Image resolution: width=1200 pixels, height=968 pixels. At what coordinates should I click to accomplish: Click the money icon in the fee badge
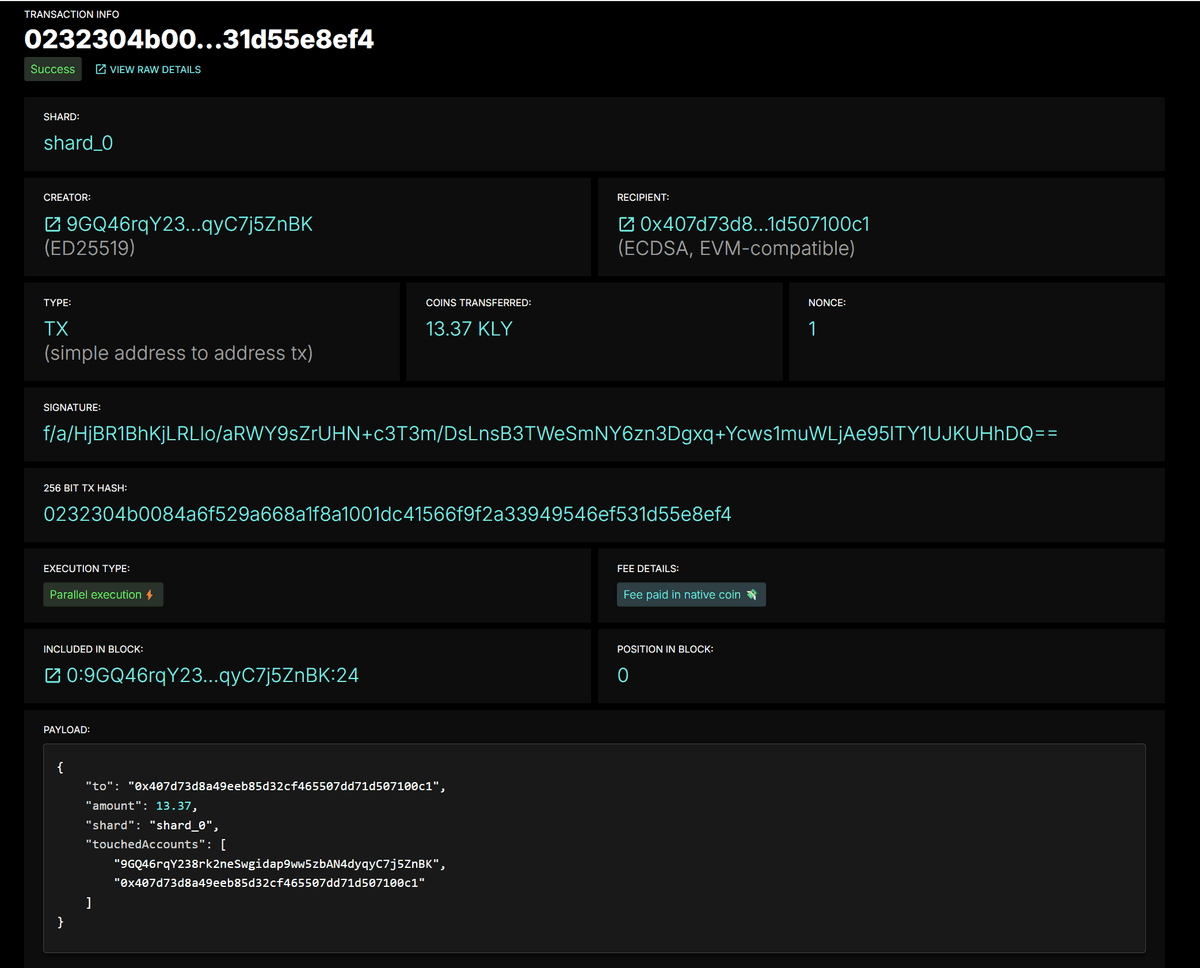point(751,595)
